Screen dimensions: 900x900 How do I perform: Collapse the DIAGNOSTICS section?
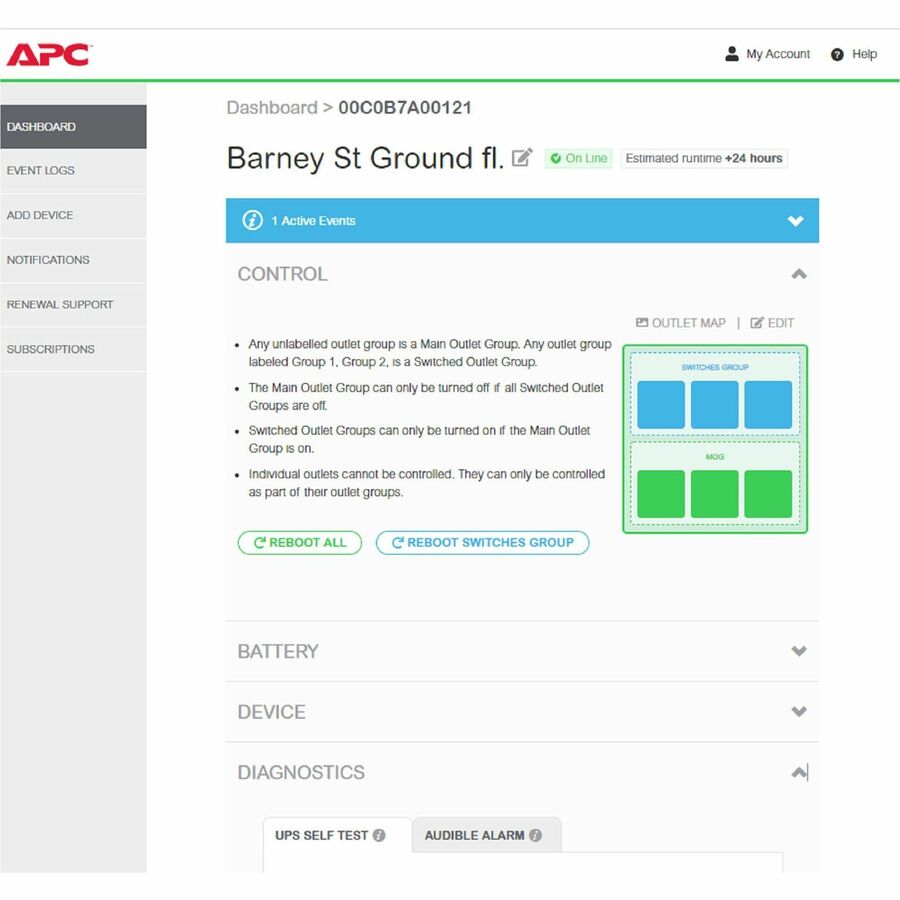[x=797, y=771]
